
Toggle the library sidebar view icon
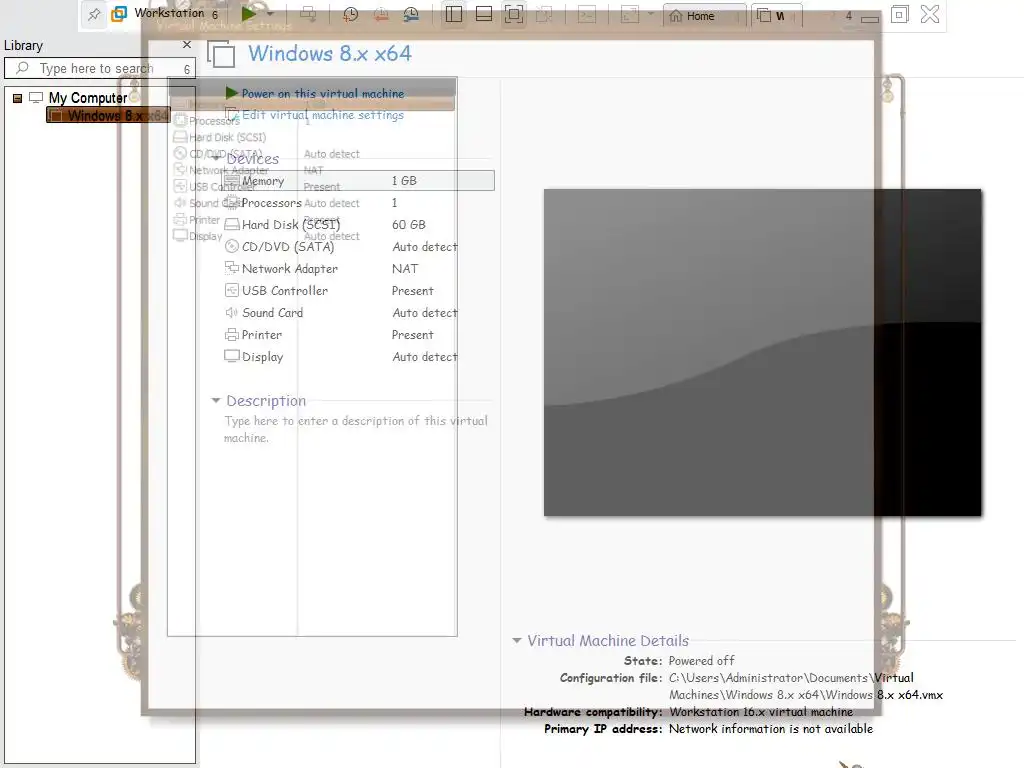tap(454, 14)
